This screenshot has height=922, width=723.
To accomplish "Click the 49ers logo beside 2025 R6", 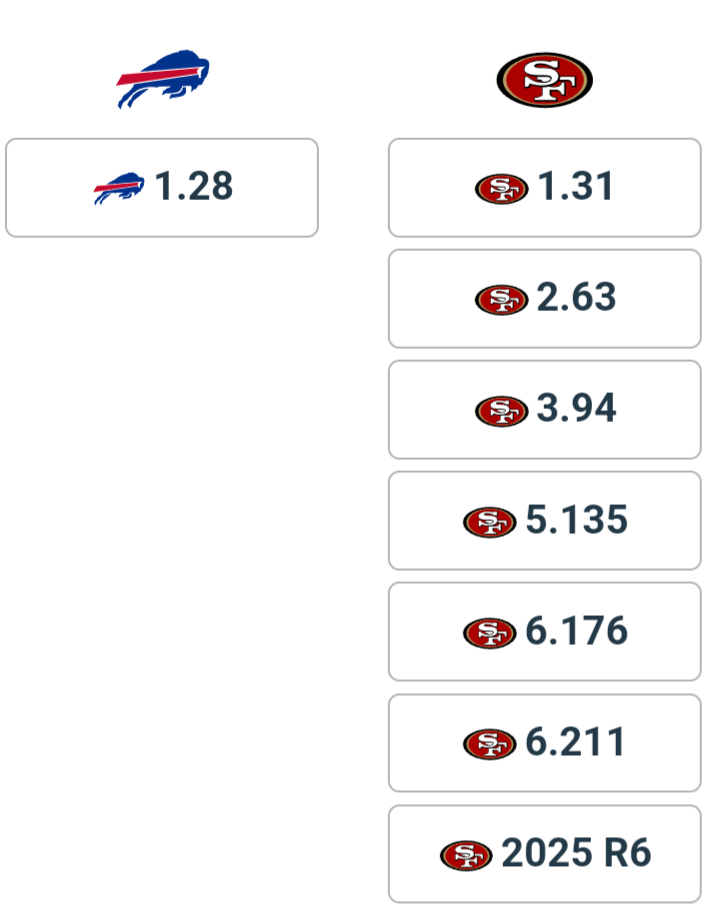I will 466,856.
